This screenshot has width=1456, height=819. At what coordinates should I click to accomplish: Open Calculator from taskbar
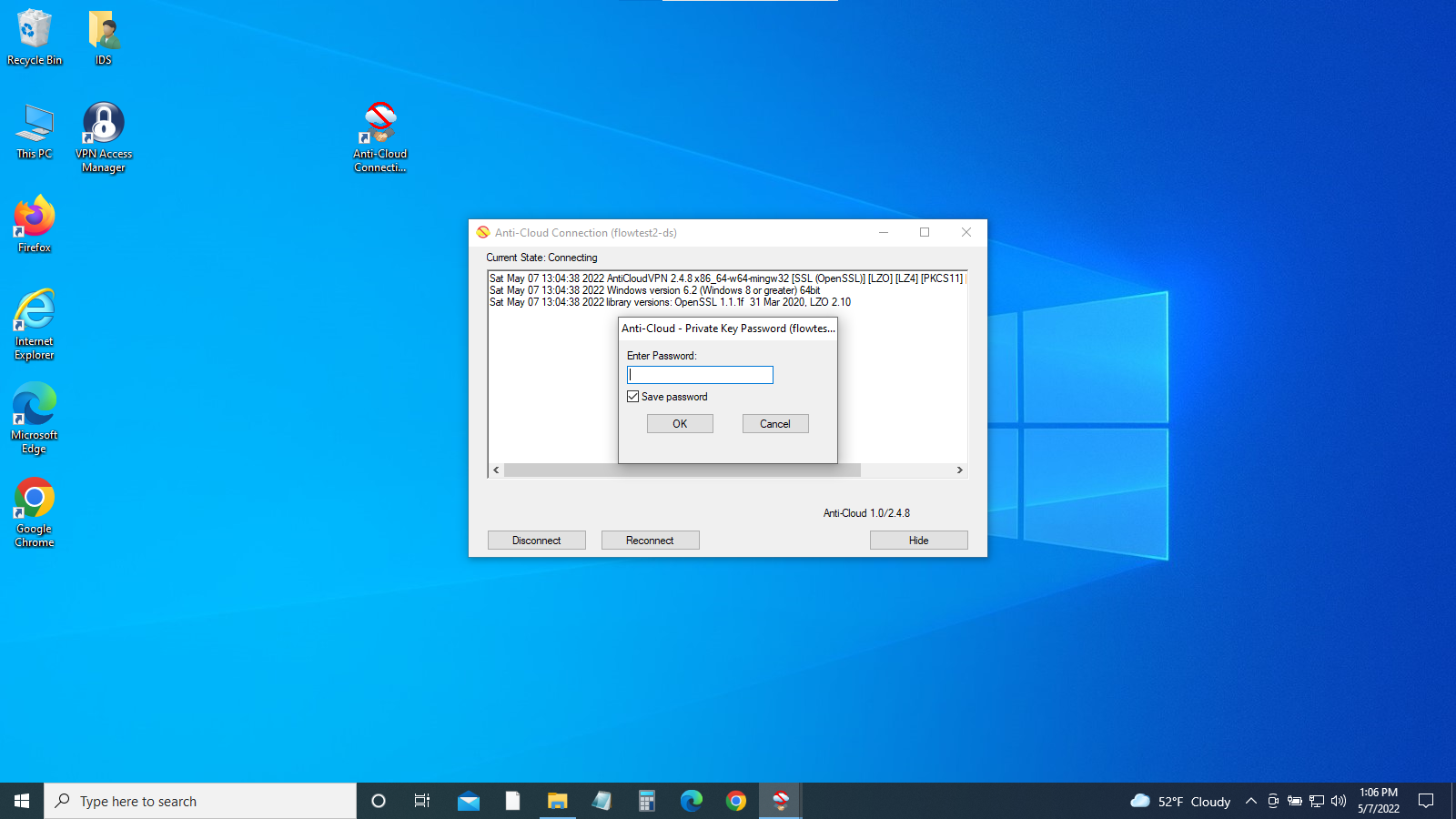point(646,801)
